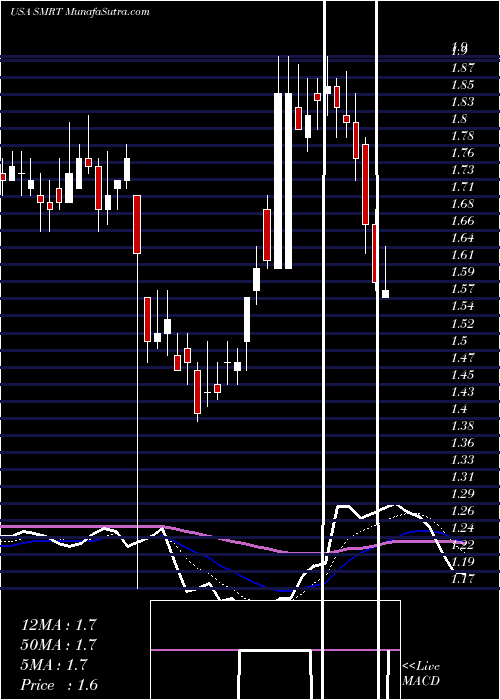This screenshot has width=500, height=700.
Task: Select the 1.87 price axis label
Action: [465, 68]
